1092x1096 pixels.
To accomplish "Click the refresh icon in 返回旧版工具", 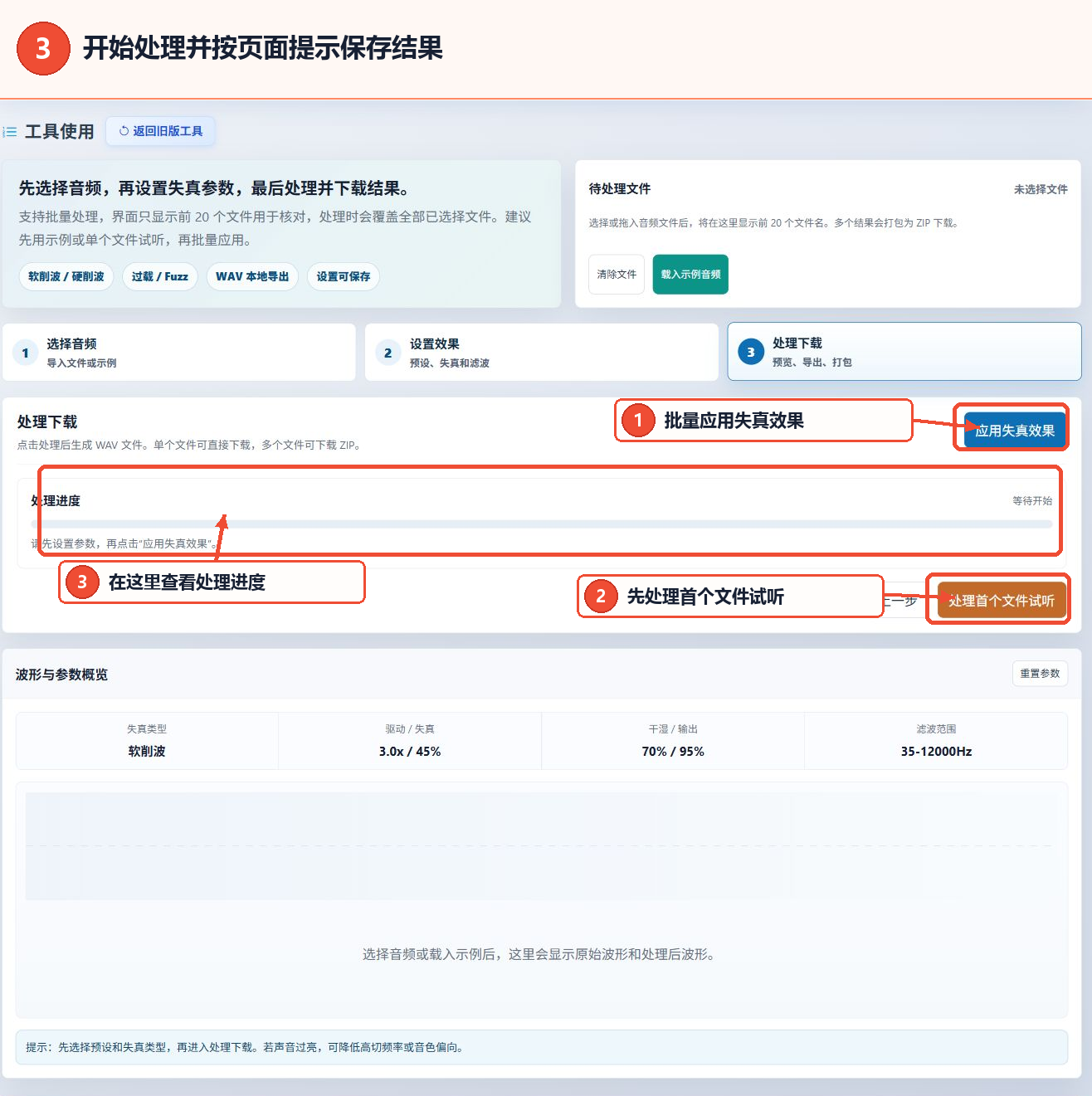I will pos(124,131).
